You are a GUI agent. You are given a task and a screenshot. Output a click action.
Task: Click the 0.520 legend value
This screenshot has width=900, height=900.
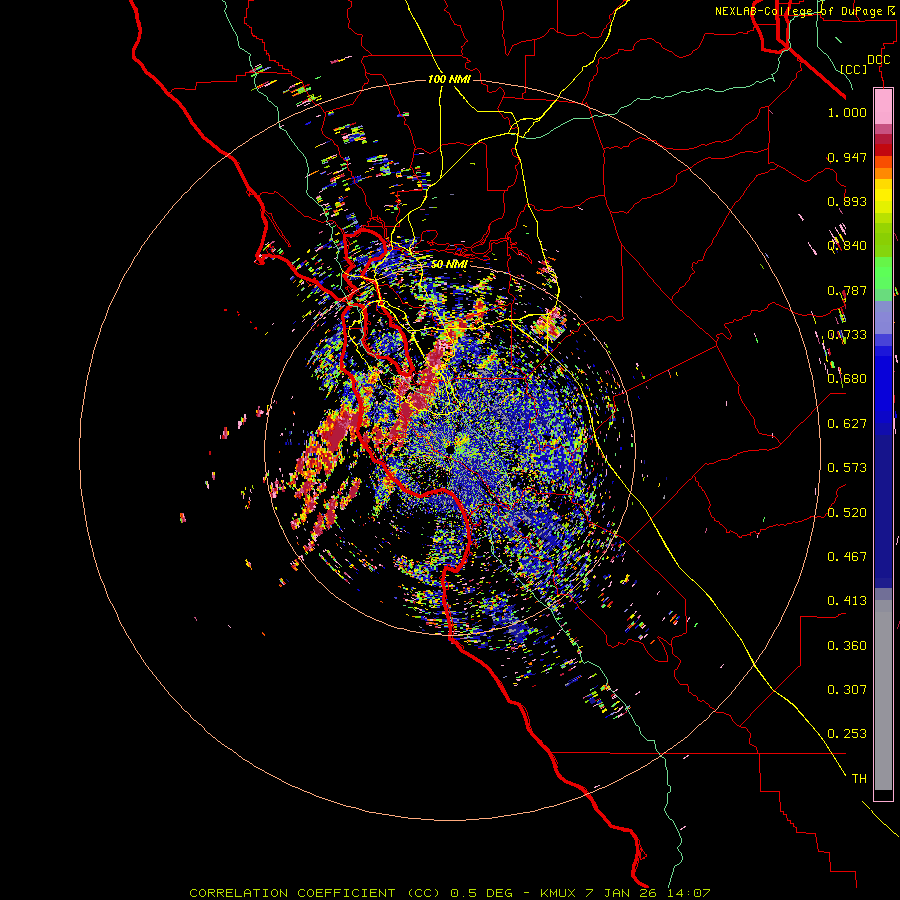point(847,513)
